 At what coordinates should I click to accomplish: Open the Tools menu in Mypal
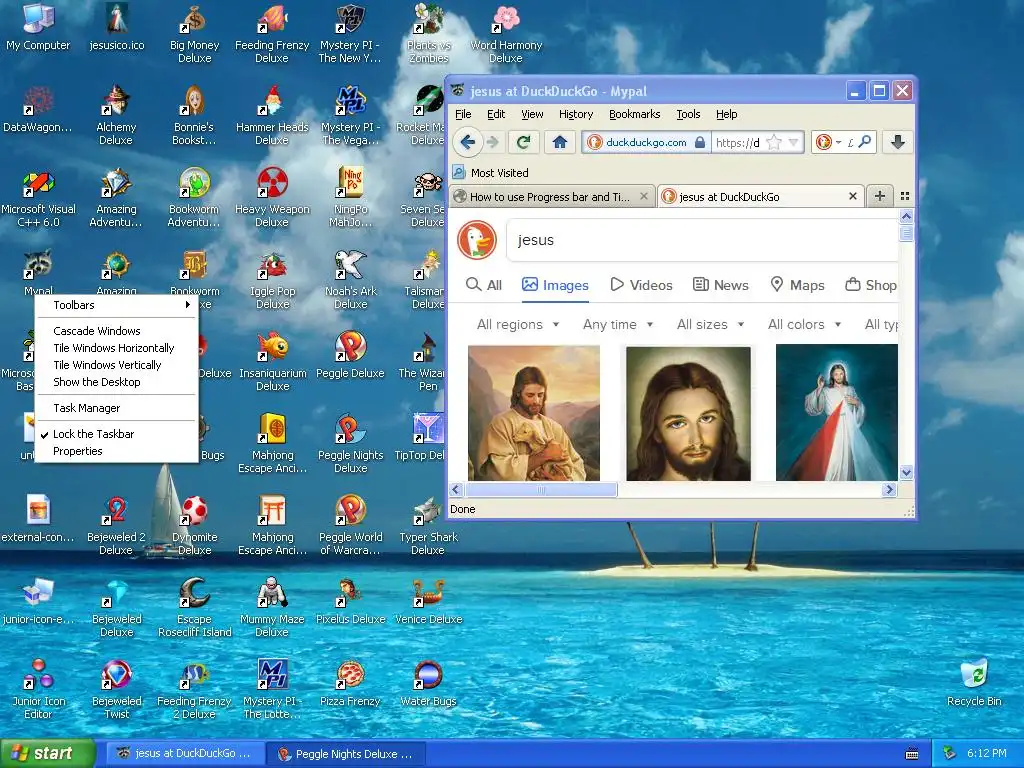688,114
